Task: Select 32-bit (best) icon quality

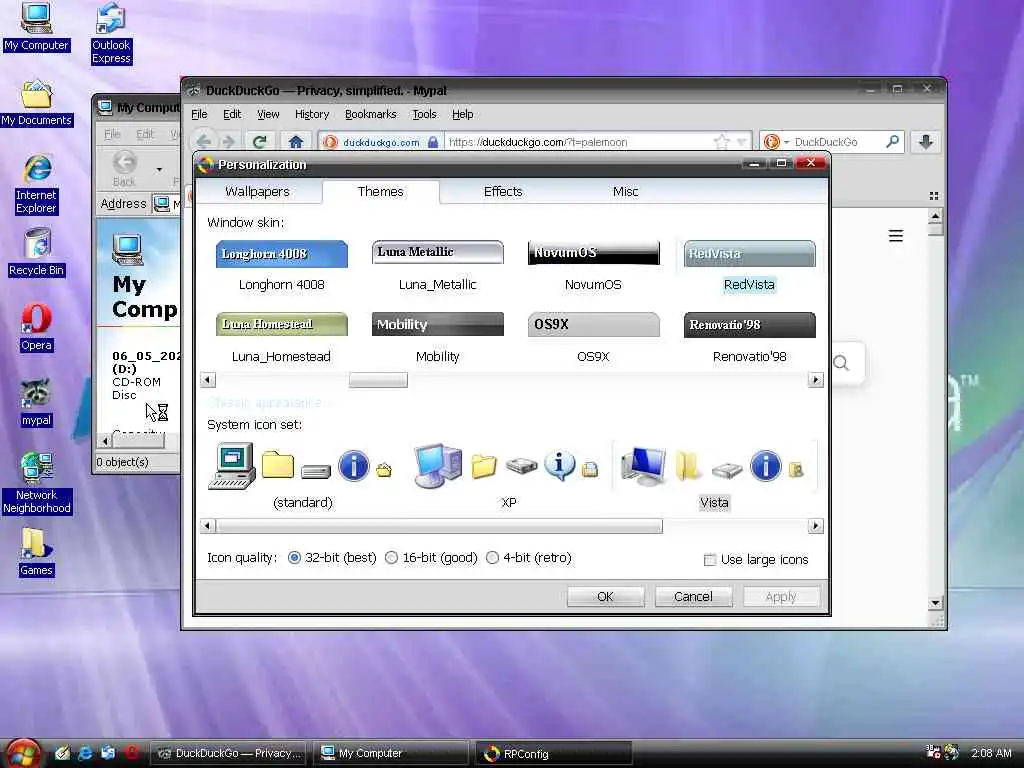Action: [295, 558]
